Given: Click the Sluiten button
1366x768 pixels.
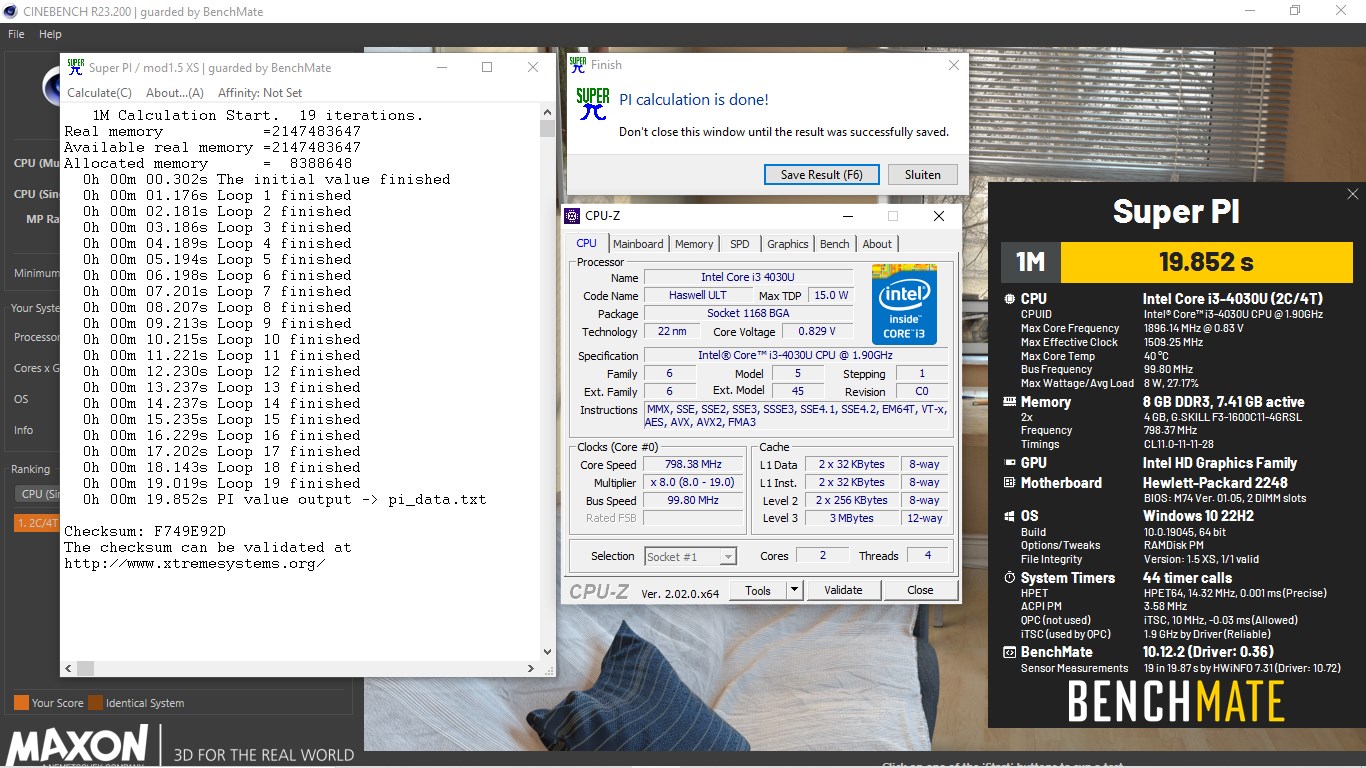Looking at the screenshot, I should [923, 174].
